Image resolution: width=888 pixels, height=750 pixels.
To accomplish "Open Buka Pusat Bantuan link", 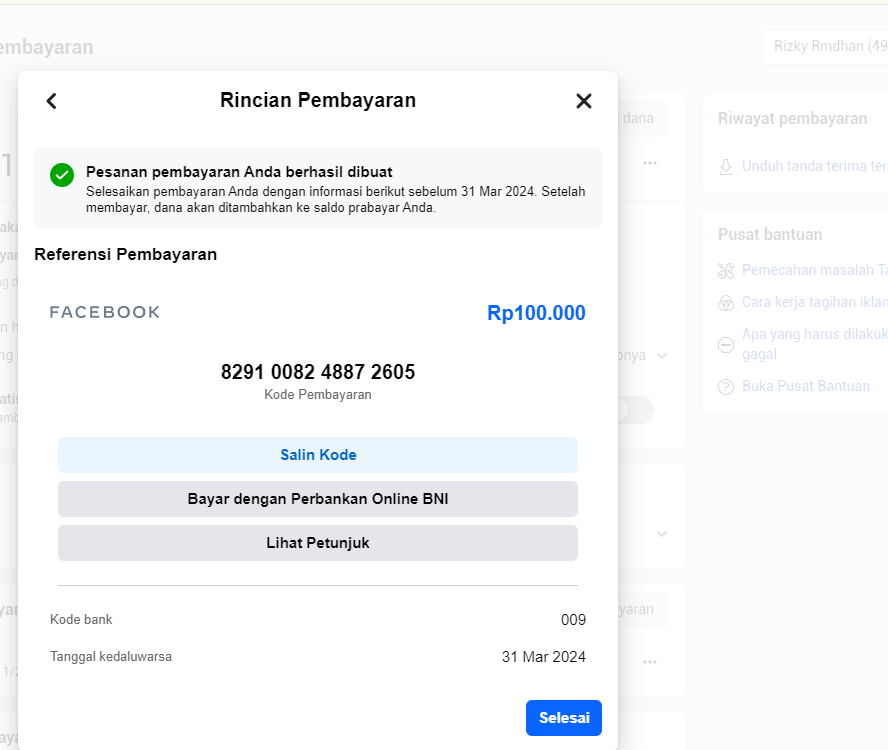I will tap(806, 386).
